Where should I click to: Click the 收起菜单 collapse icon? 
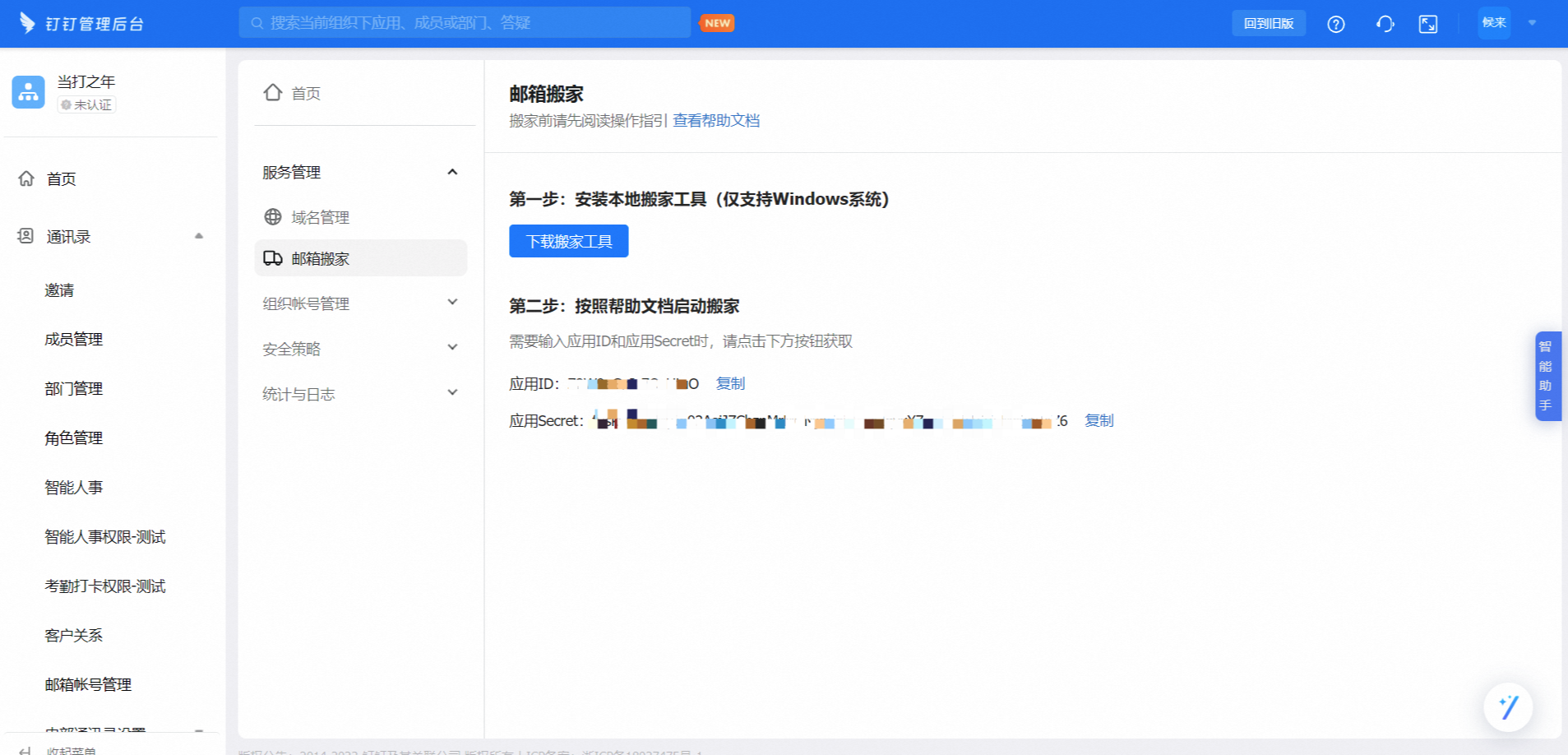[x=25, y=750]
